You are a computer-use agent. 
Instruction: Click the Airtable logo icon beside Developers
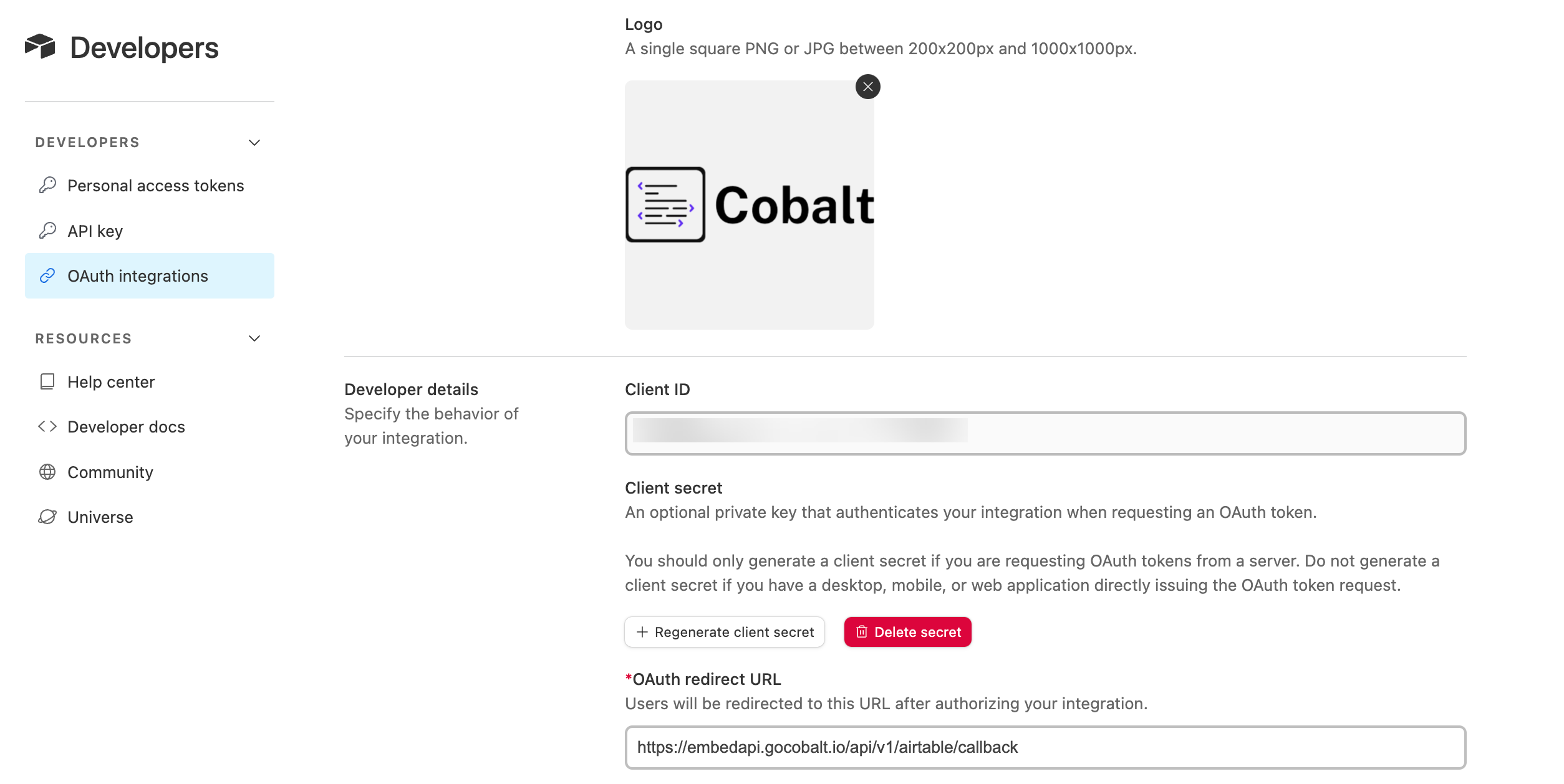[x=40, y=47]
